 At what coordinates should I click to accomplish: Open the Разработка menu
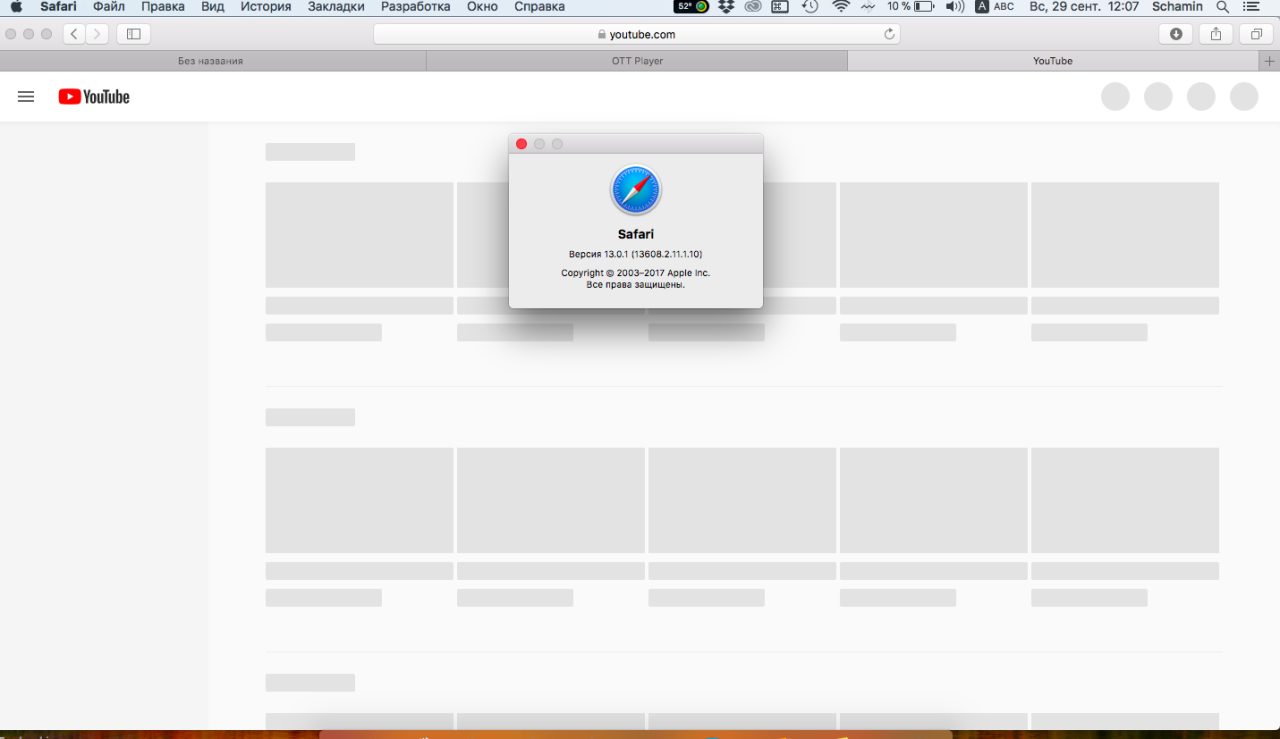[416, 7]
